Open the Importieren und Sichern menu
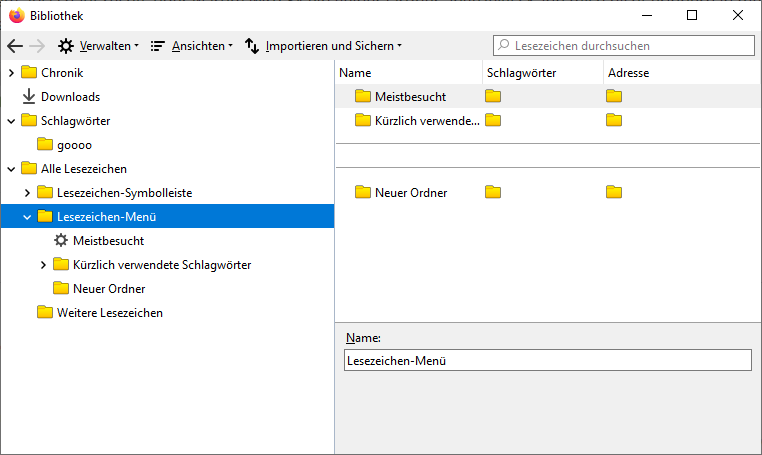 [x=323, y=46]
